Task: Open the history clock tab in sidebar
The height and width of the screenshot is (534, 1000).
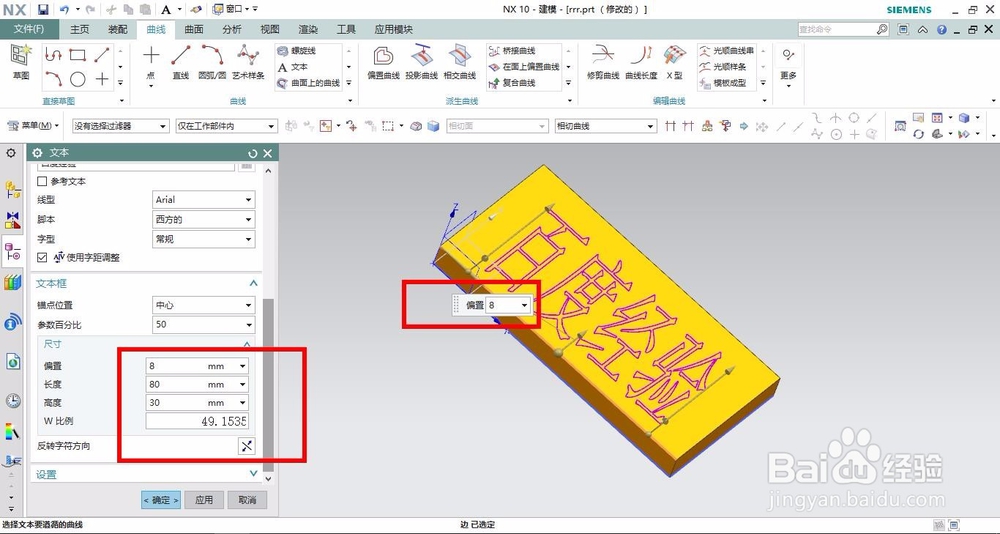Action: click(13, 401)
